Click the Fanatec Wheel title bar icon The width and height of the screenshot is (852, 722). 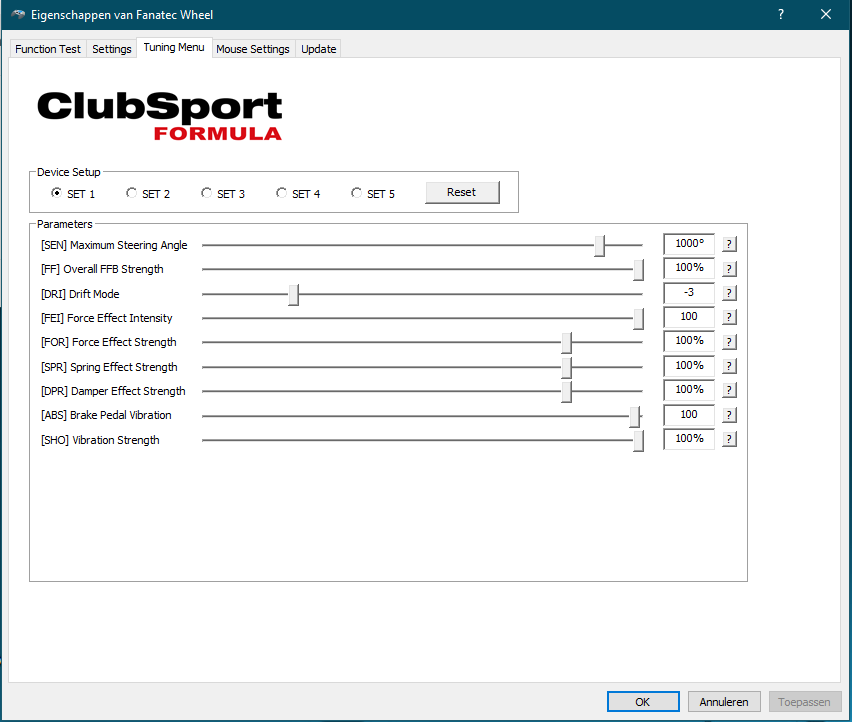point(18,15)
